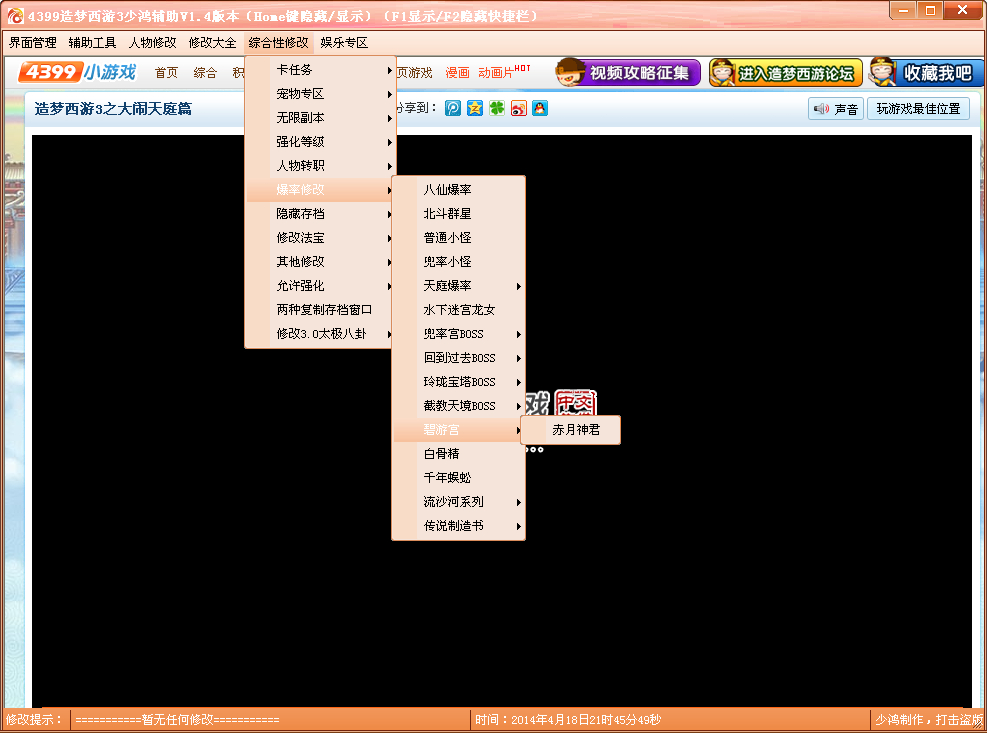Expand 玲珑宝塔BOSS submenu
Screen dimensions: 987x733
(x=458, y=381)
